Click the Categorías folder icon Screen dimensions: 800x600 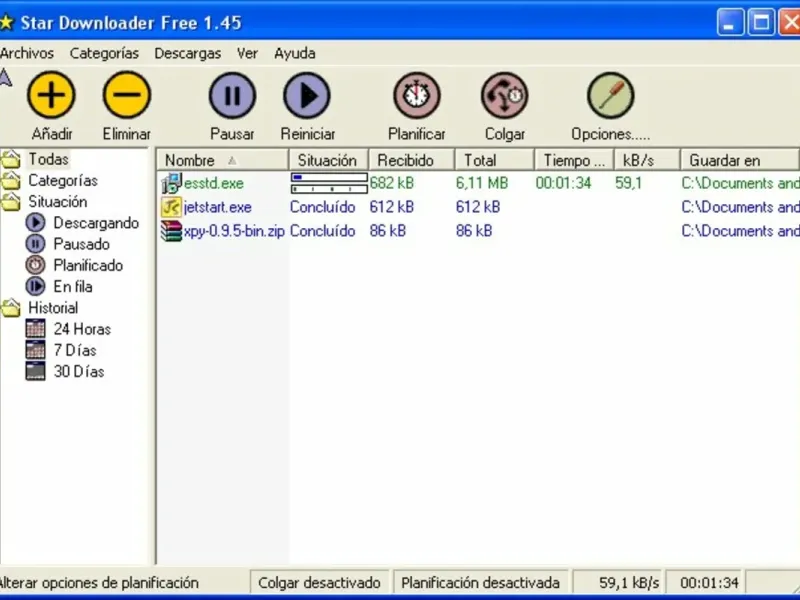tap(11, 180)
